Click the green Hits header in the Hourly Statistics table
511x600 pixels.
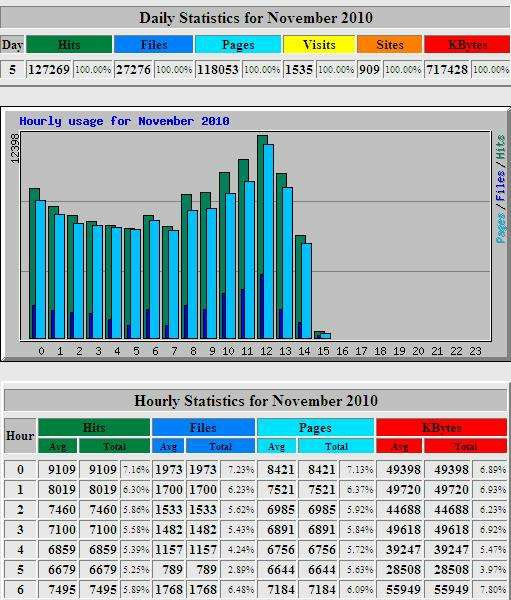click(94, 427)
